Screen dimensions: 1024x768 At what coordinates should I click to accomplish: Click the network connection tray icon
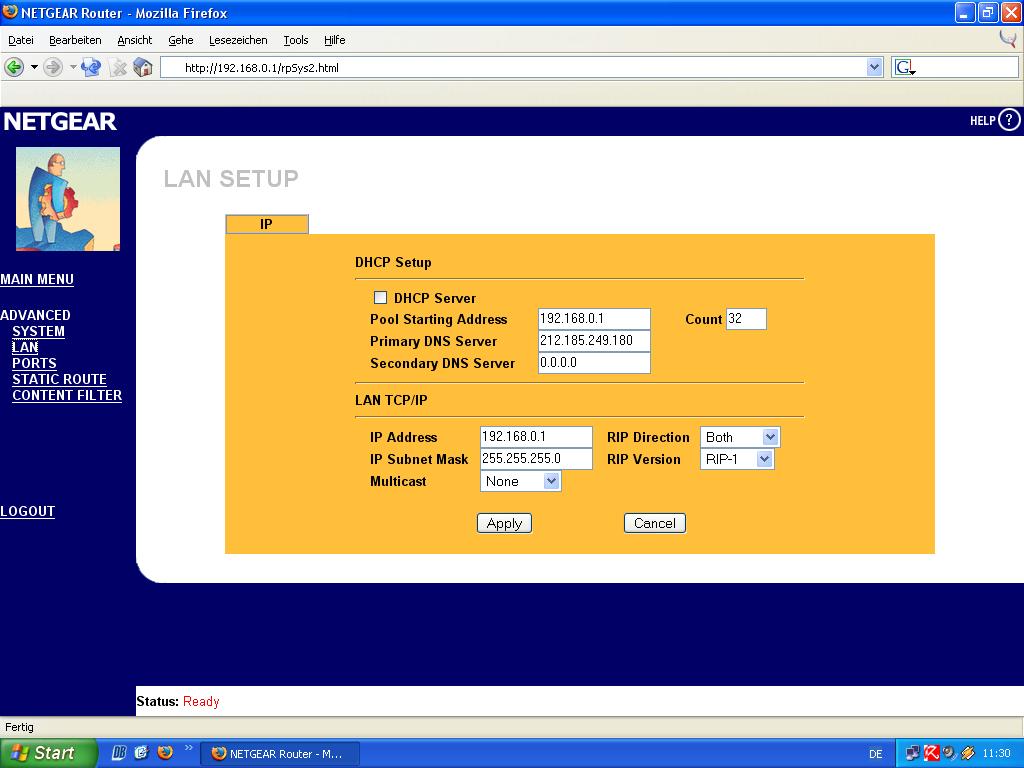coord(912,753)
